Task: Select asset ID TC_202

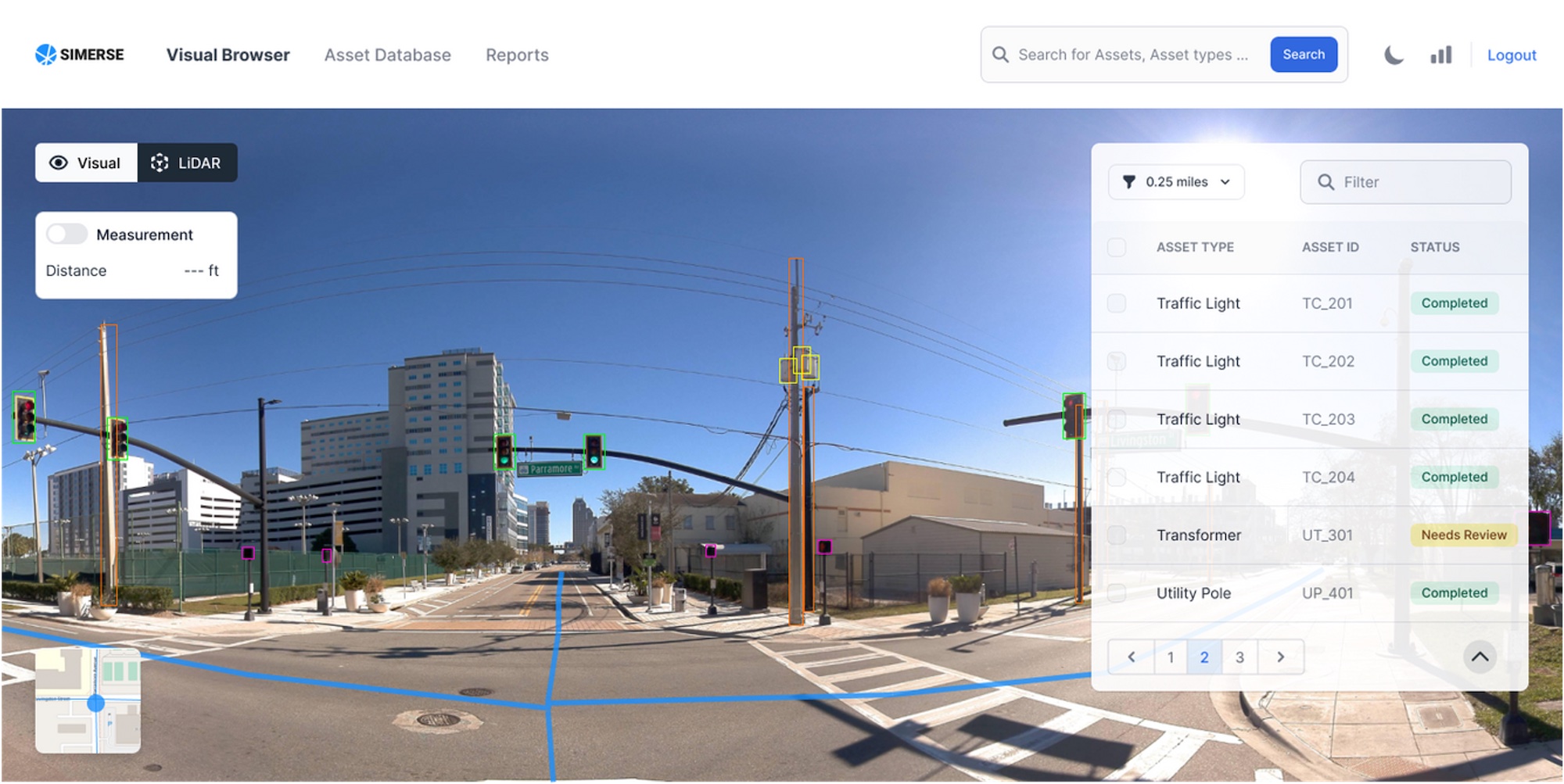Action: pos(1328,361)
